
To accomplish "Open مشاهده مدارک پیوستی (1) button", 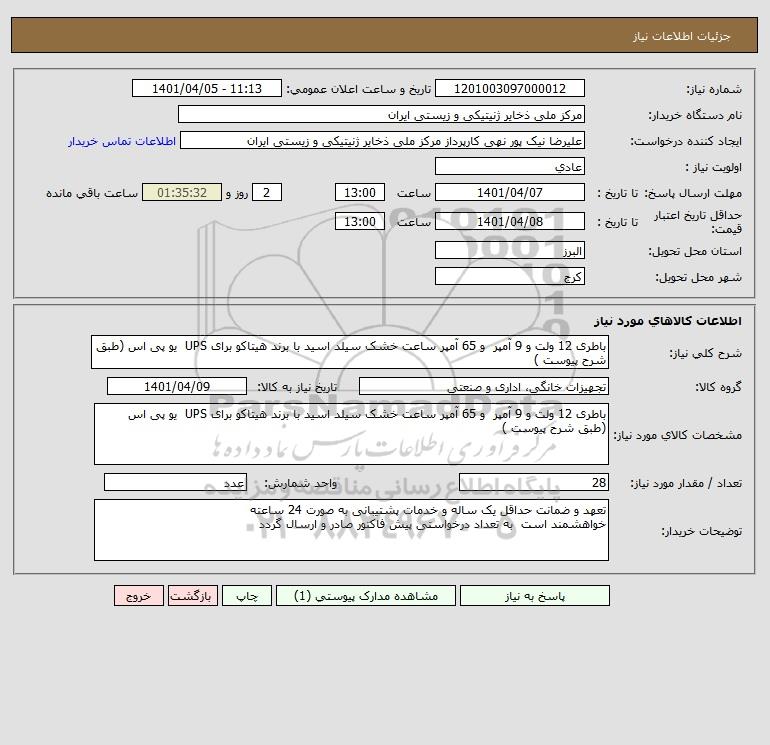I will [366, 596].
